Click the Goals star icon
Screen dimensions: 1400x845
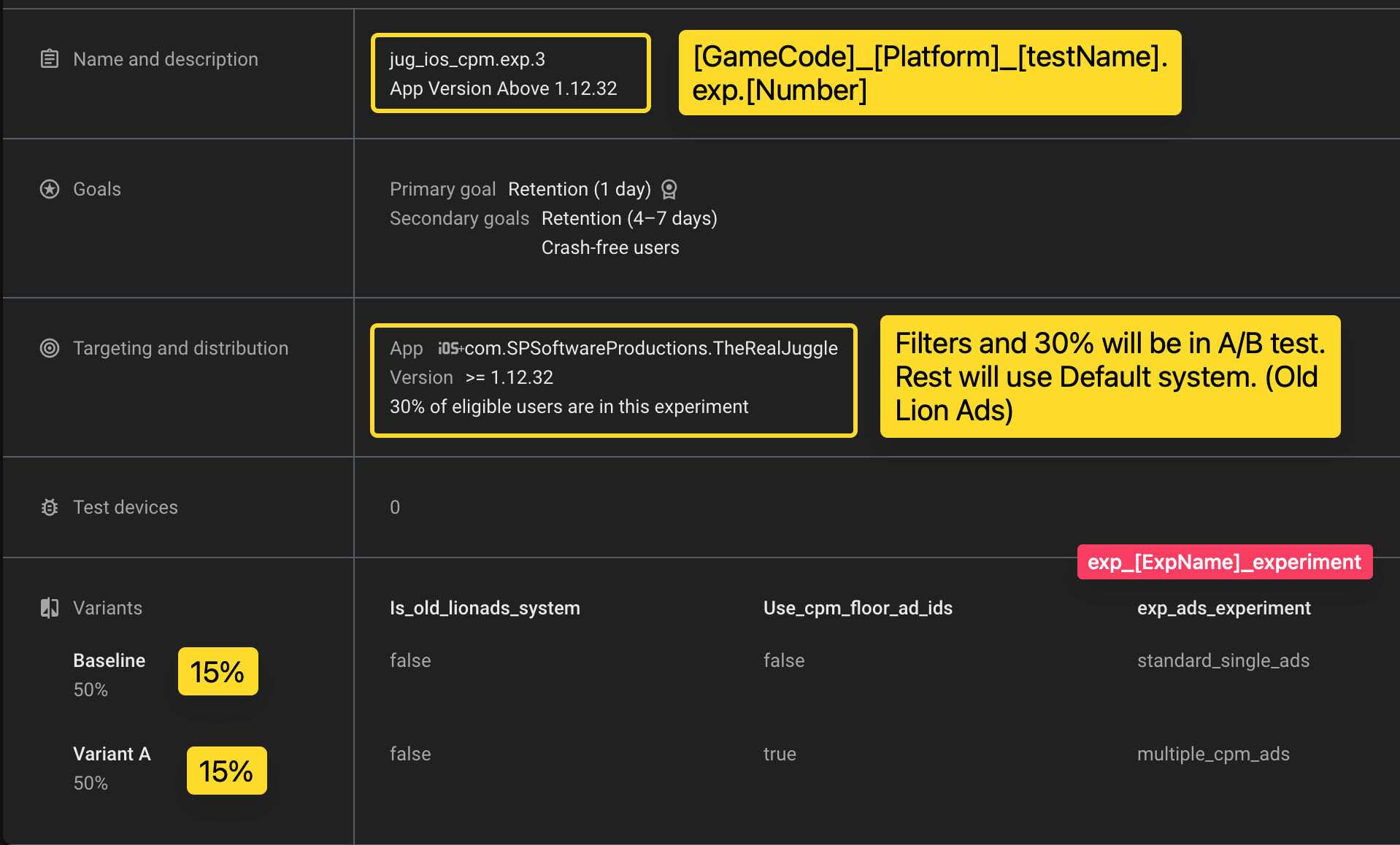(50, 190)
